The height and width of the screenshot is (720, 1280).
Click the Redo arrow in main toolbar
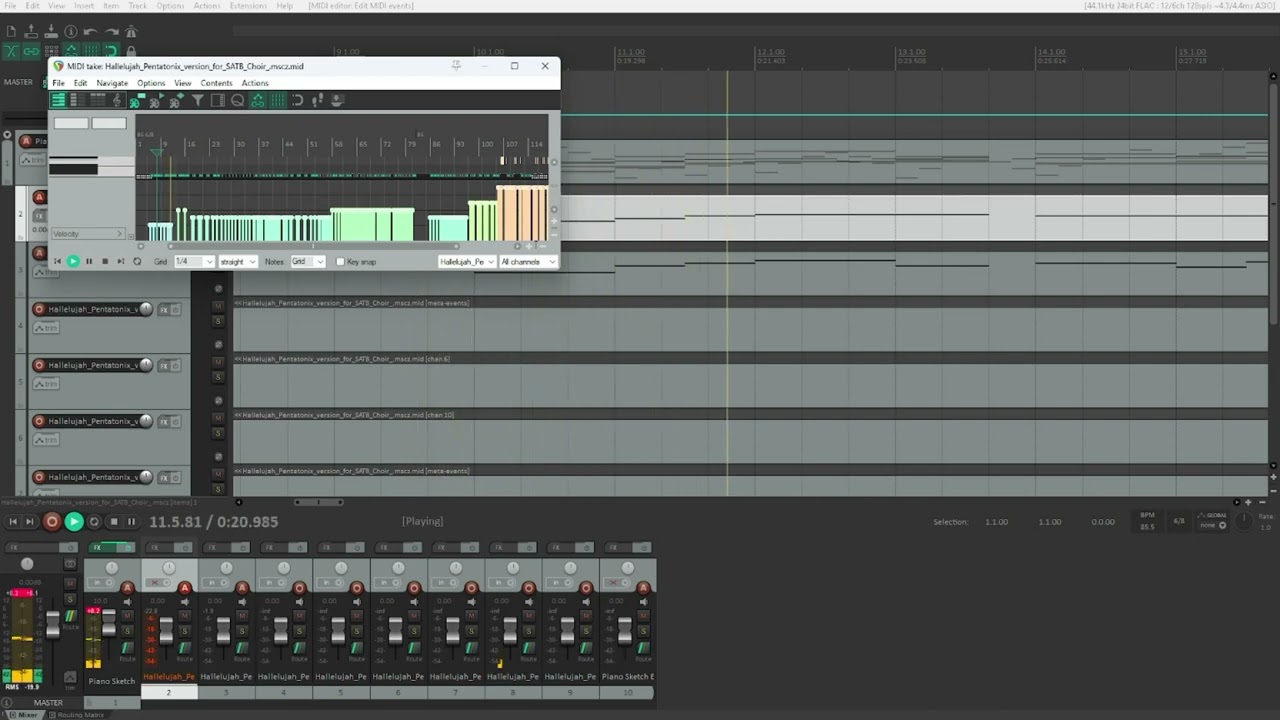111,32
